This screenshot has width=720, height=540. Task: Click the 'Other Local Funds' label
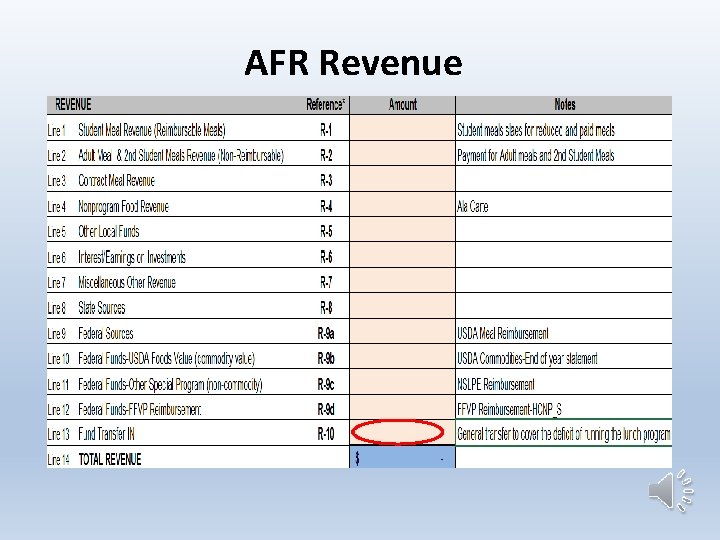108,231
